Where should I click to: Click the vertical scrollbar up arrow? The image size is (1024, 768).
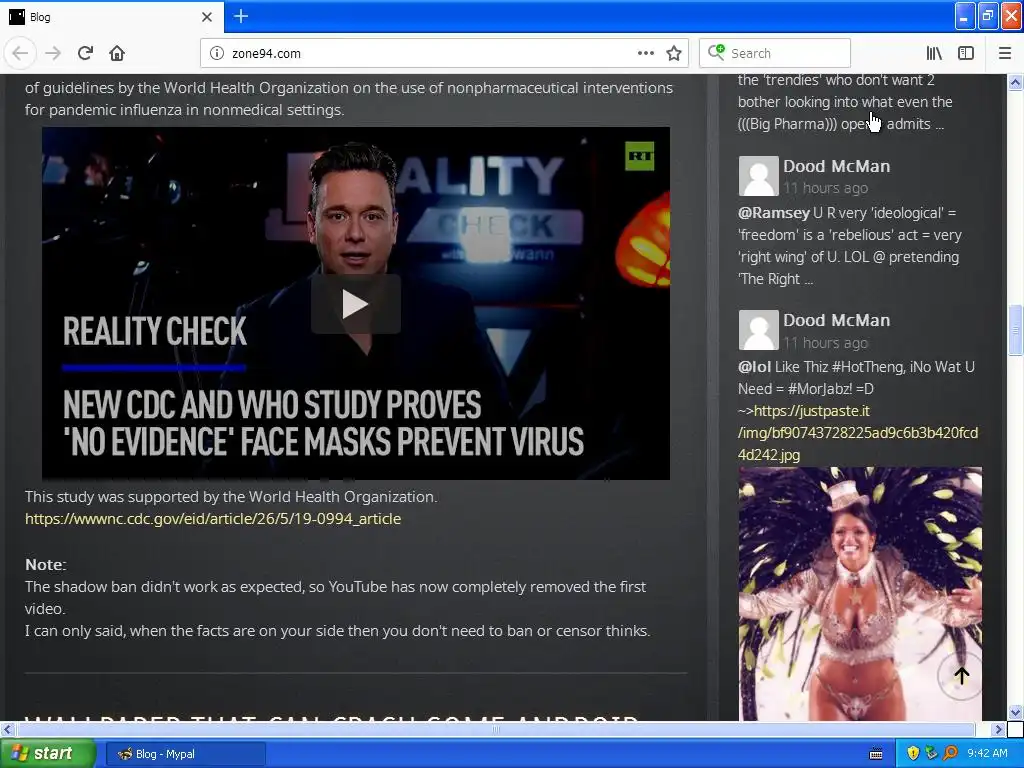click(x=1016, y=82)
